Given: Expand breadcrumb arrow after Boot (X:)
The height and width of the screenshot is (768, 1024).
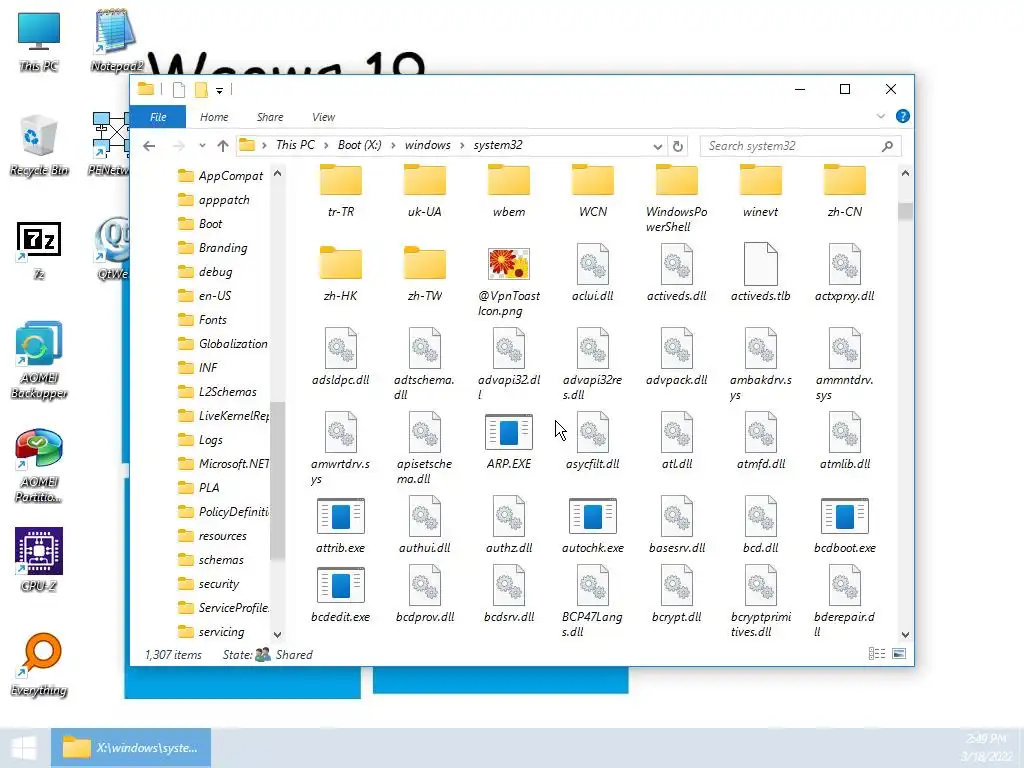Looking at the screenshot, I should click(393, 146).
